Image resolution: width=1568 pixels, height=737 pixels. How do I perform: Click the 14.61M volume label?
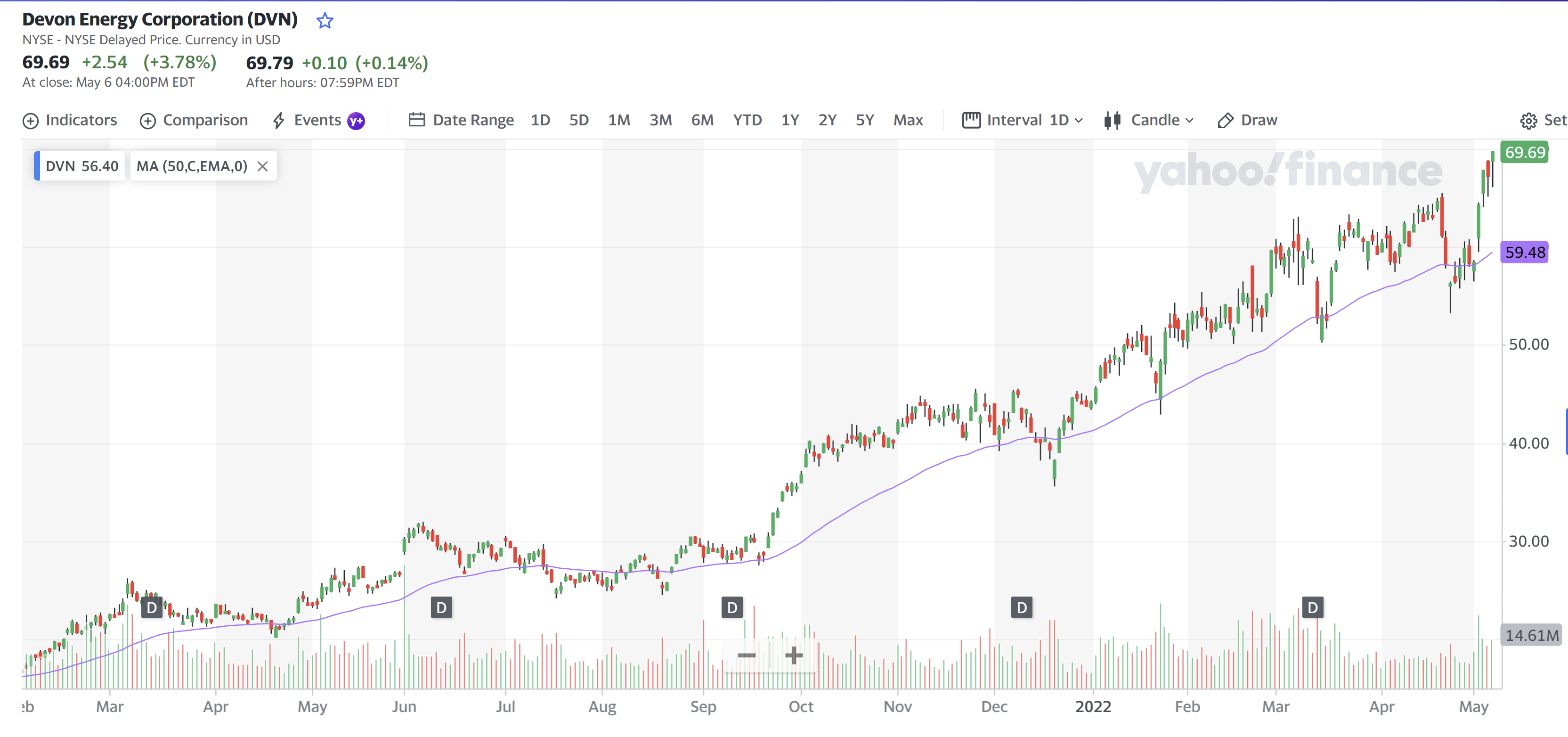(1531, 635)
